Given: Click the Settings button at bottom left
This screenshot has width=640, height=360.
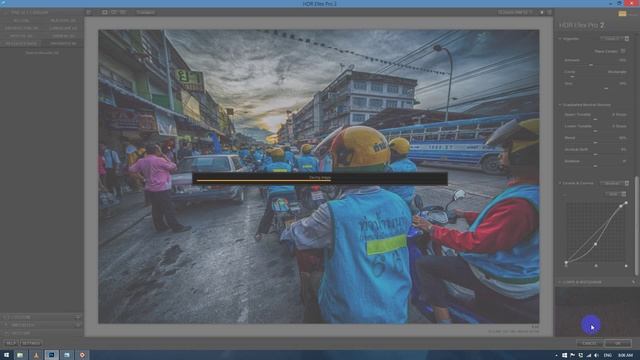Looking at the screenshot, I should pos(31,343).
